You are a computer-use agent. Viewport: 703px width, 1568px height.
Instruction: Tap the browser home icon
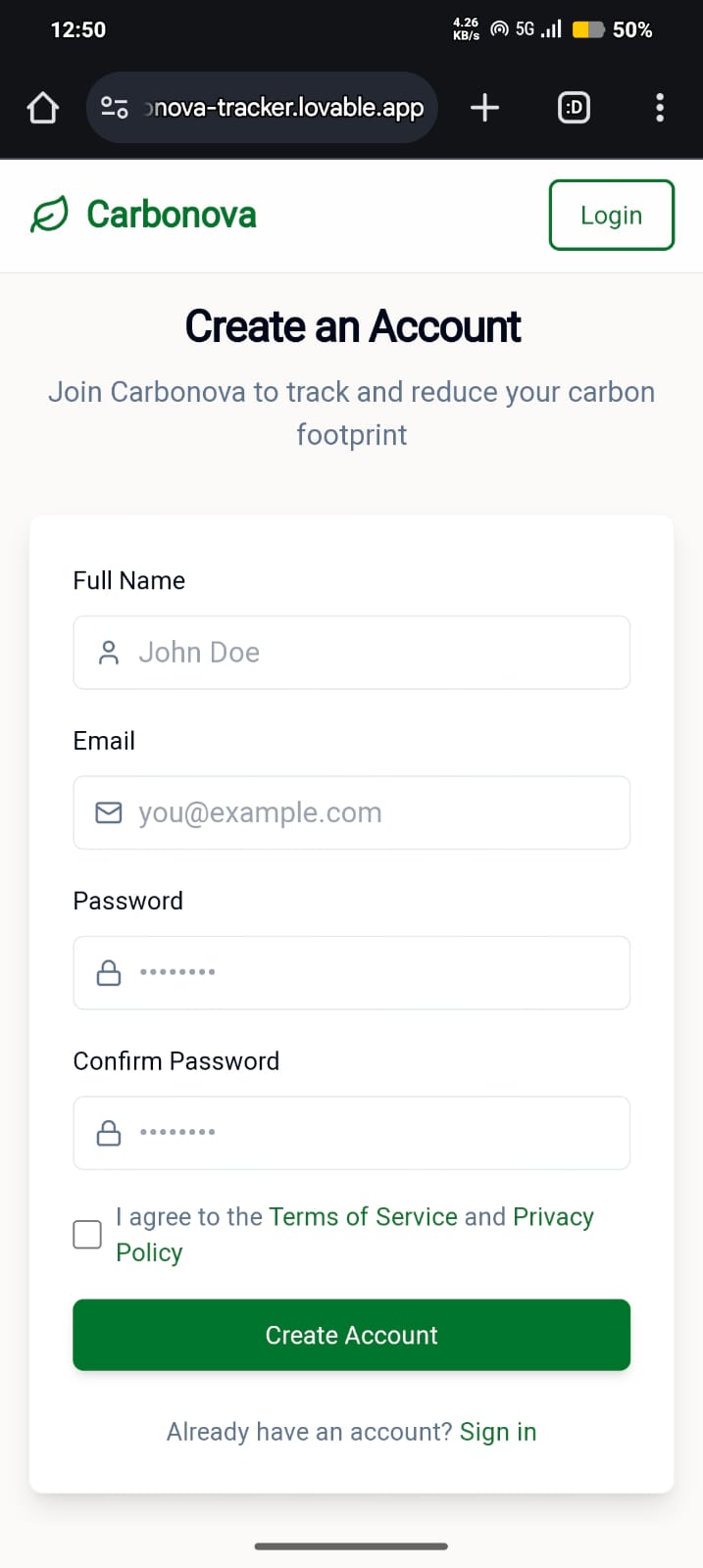[x=42, y=108]
